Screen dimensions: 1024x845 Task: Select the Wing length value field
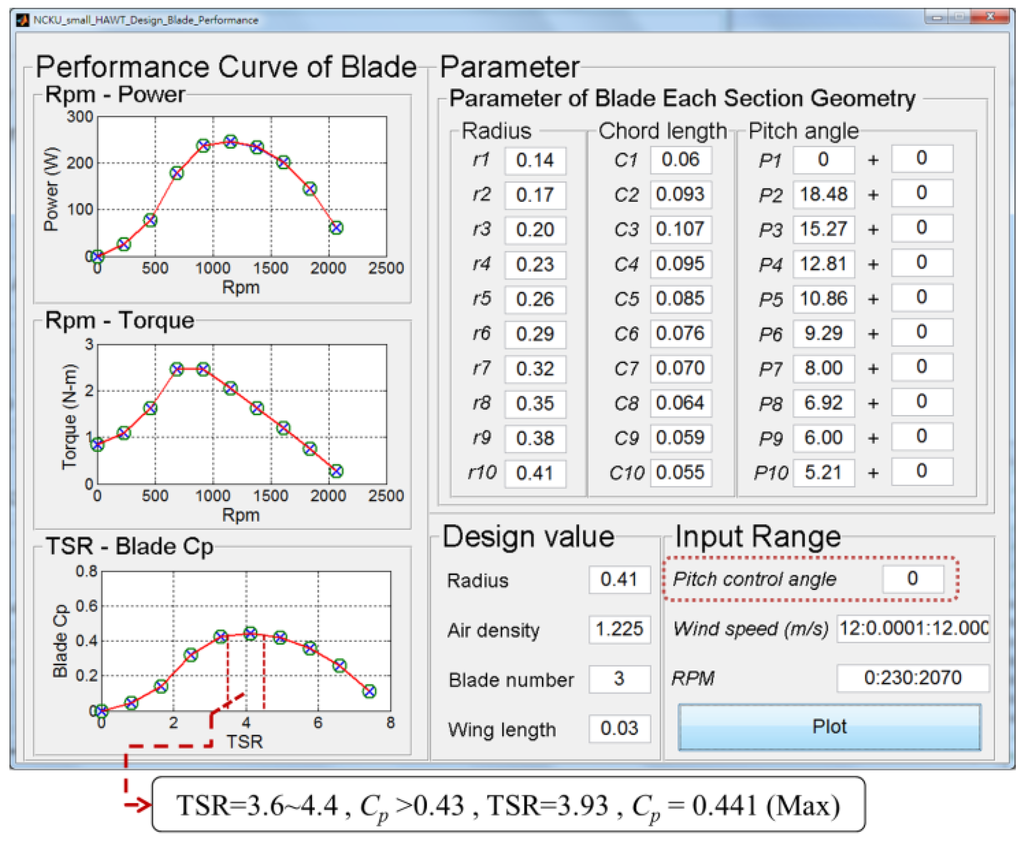(619, 729)
